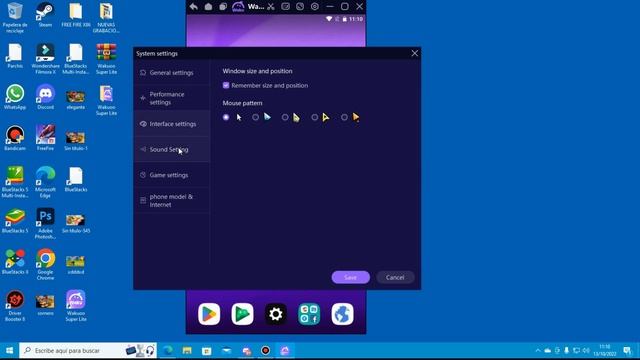Select Google Chrome desktop shortcut

[45, 264]
